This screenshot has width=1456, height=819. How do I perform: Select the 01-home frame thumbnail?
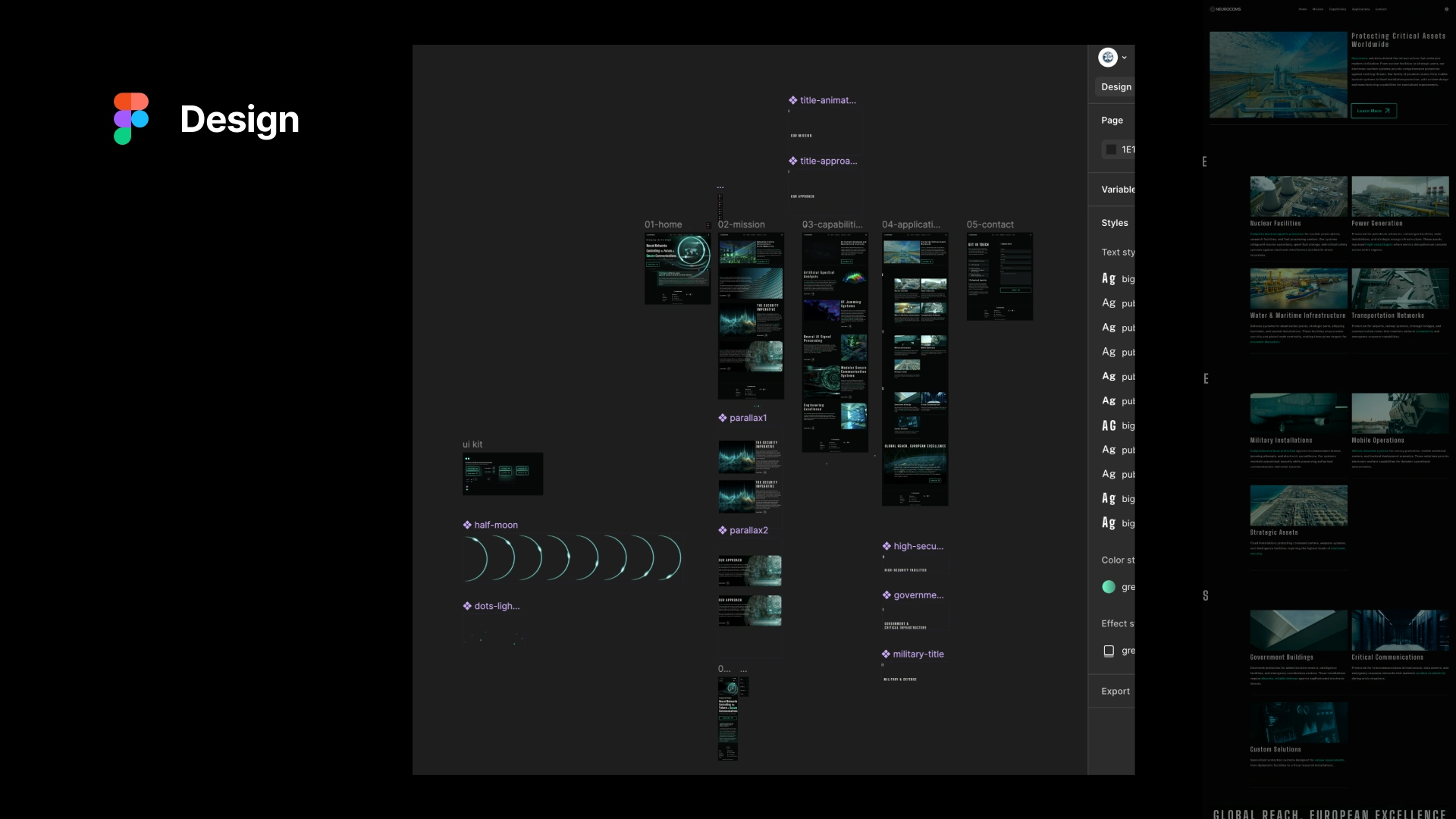pyautogui.click(x=677, y=268)
